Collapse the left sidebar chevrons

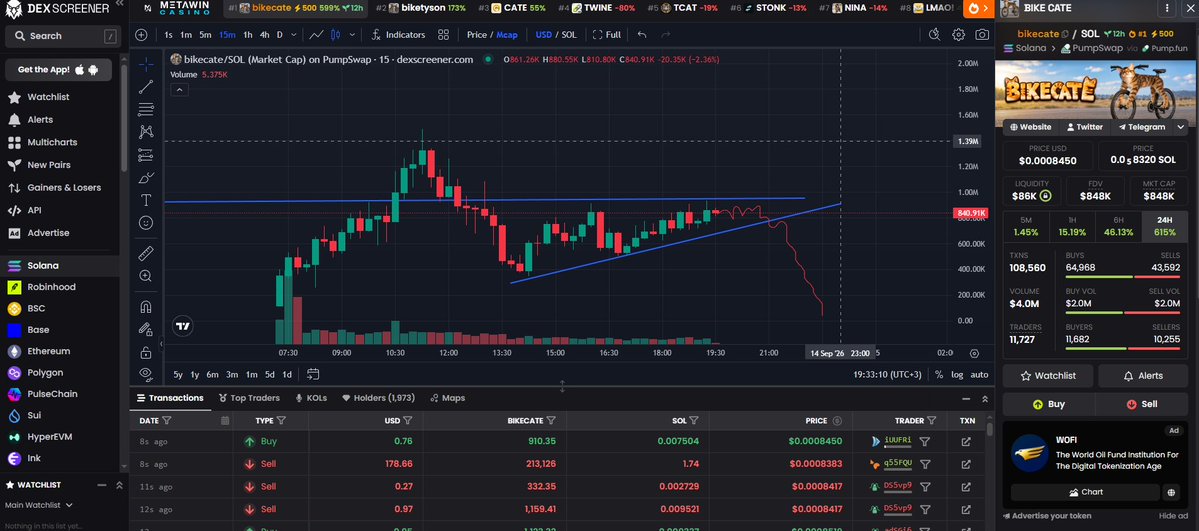119,4
